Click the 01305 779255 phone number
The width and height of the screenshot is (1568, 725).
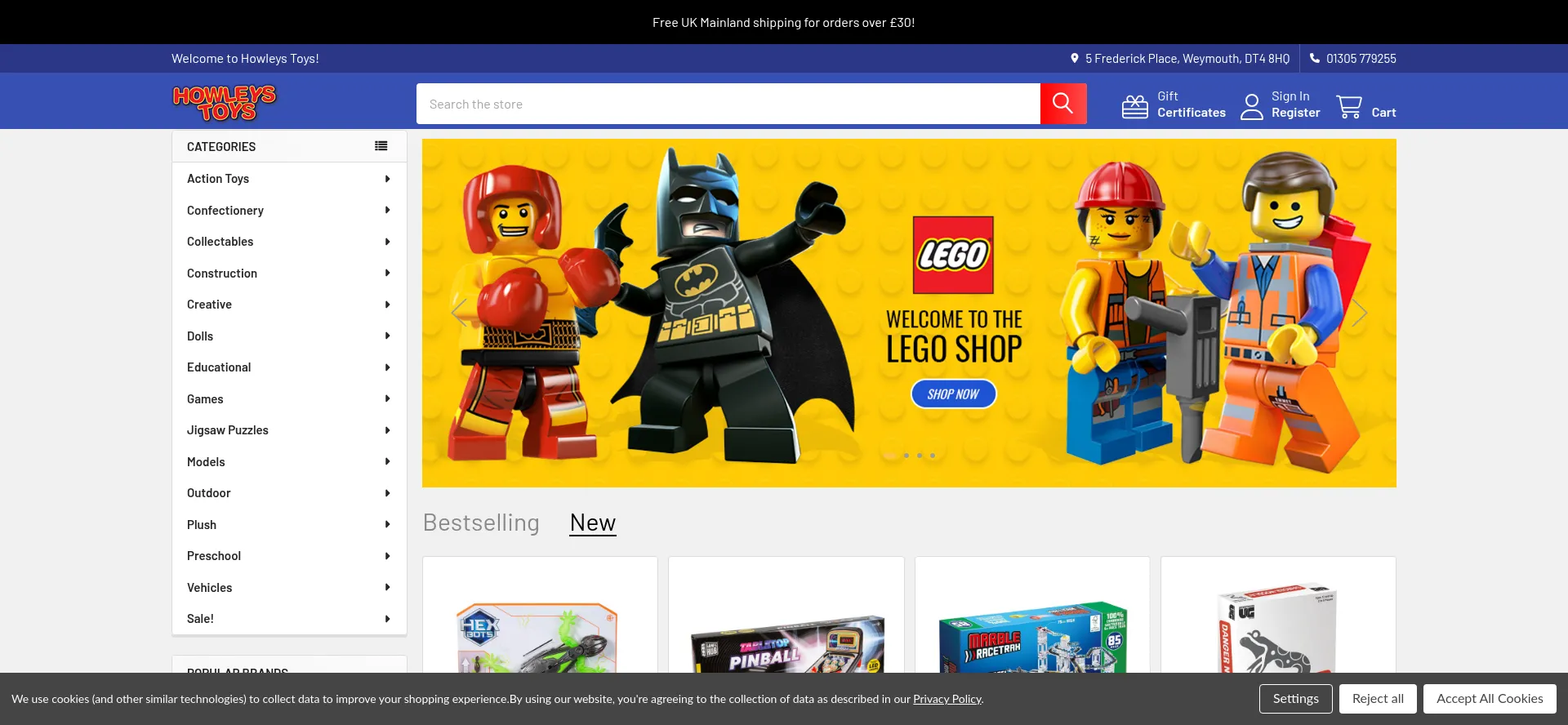tap(1361, 59)
